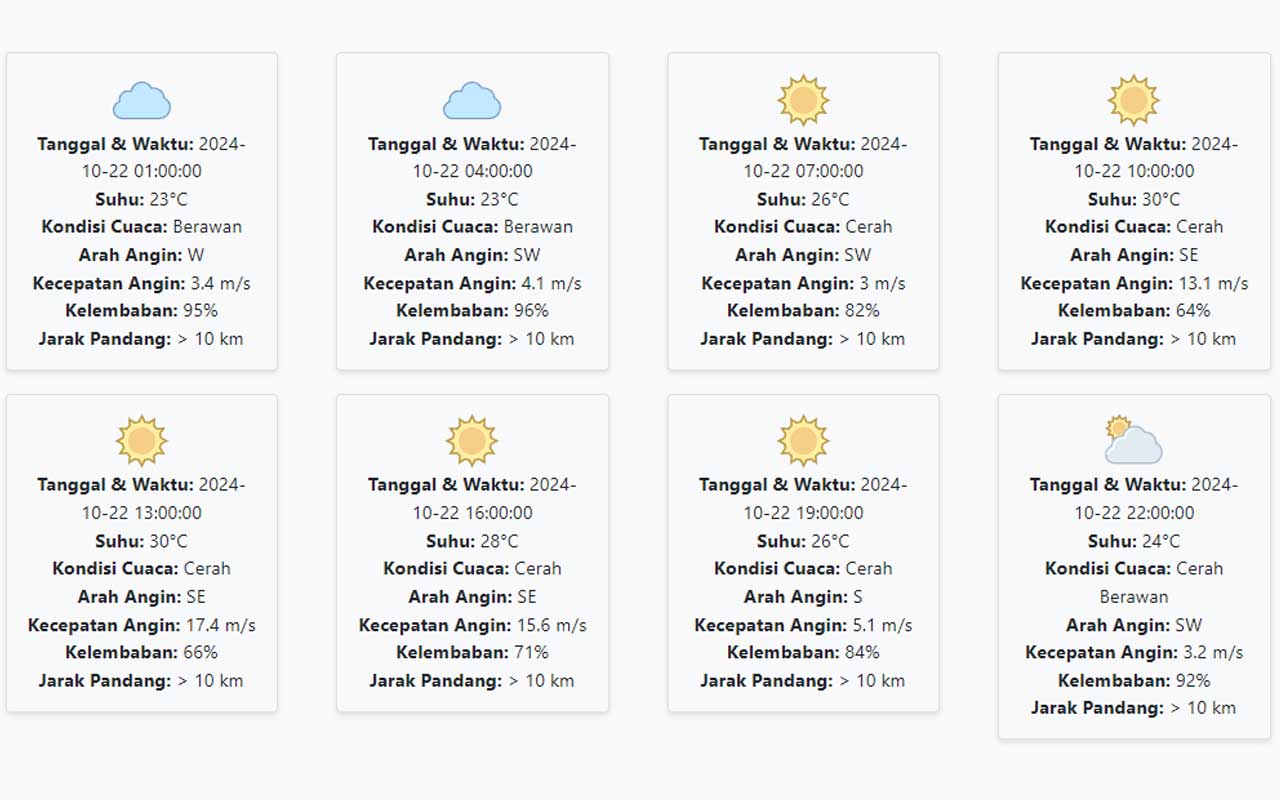This screenshot has height=800, width=1280.
Task: Select date-time text for 10-22 04:00:00
Action: 472,157
